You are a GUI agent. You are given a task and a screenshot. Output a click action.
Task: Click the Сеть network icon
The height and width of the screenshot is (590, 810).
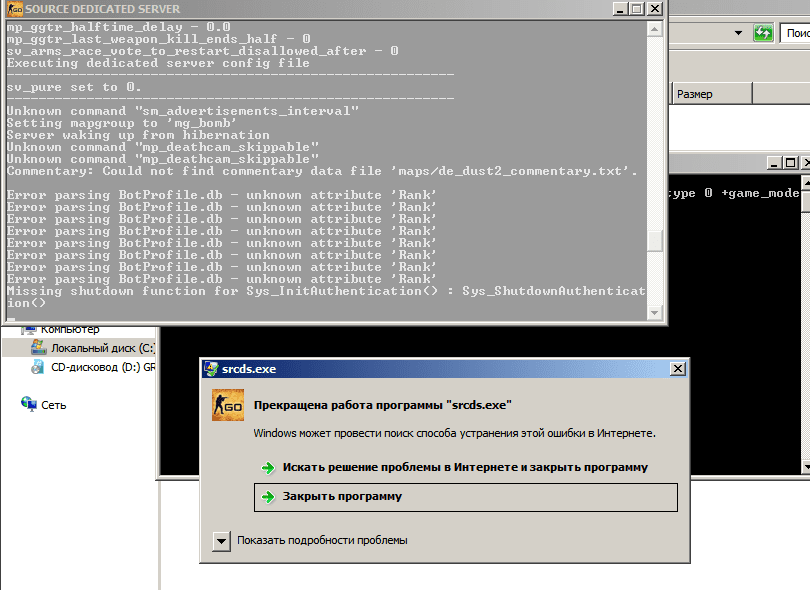[x=28, y=404]
